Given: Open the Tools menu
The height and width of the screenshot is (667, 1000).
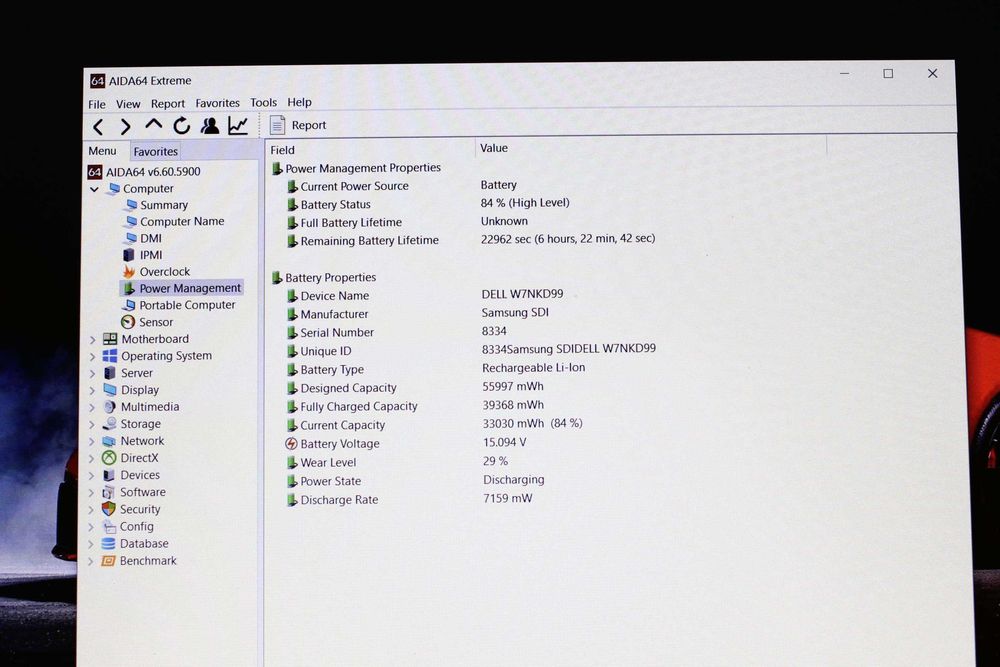Looking at the screenshot, I should (x=263, y=102).
